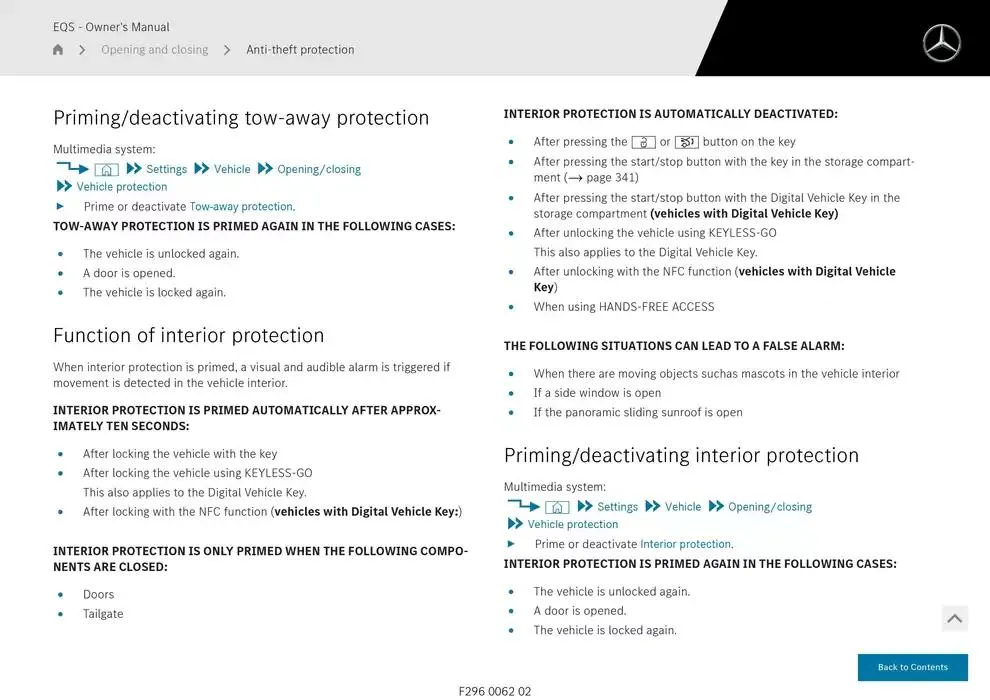Click the chevron before 'Anti-theft protection'
This screenshot has height=700, width=990.
point(227,50)
